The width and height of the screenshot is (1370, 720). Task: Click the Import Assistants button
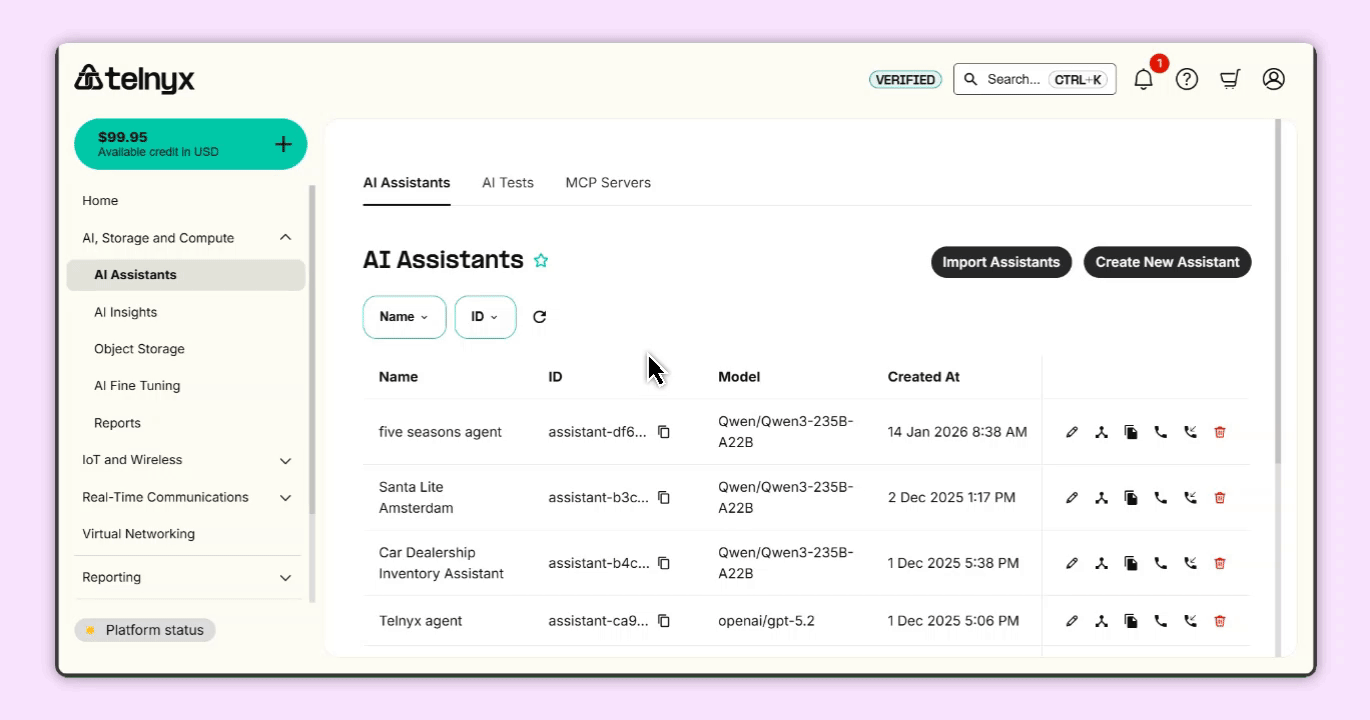(1001, 262)
